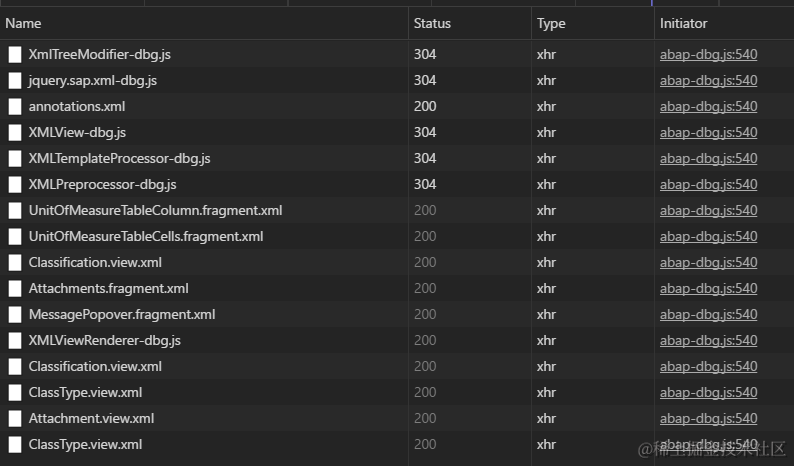Screen dimensions: 794x466
Task: Click the 304 status of XMLPreprocessor-dbg.js
Action: point(425,184)
